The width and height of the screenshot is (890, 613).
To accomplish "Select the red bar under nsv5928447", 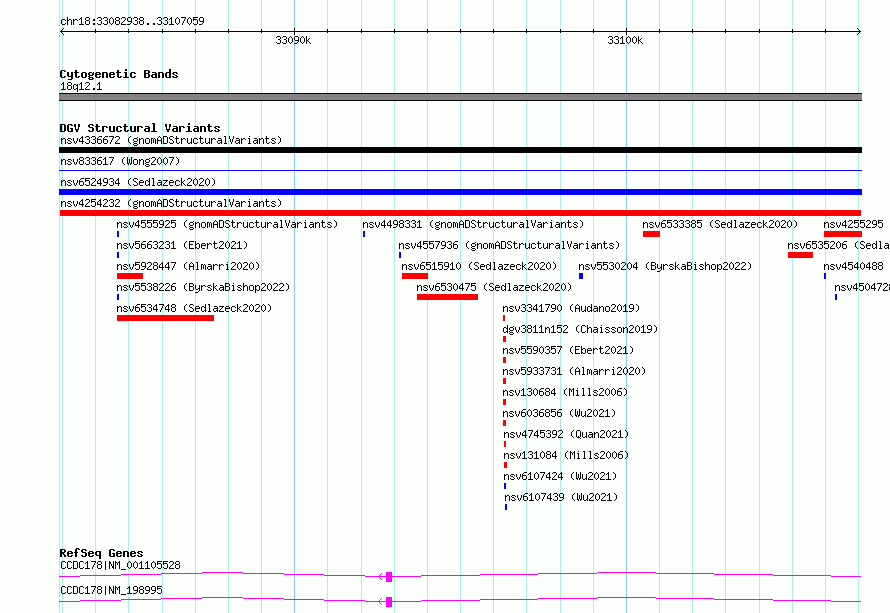I will (x=130, y=276).
